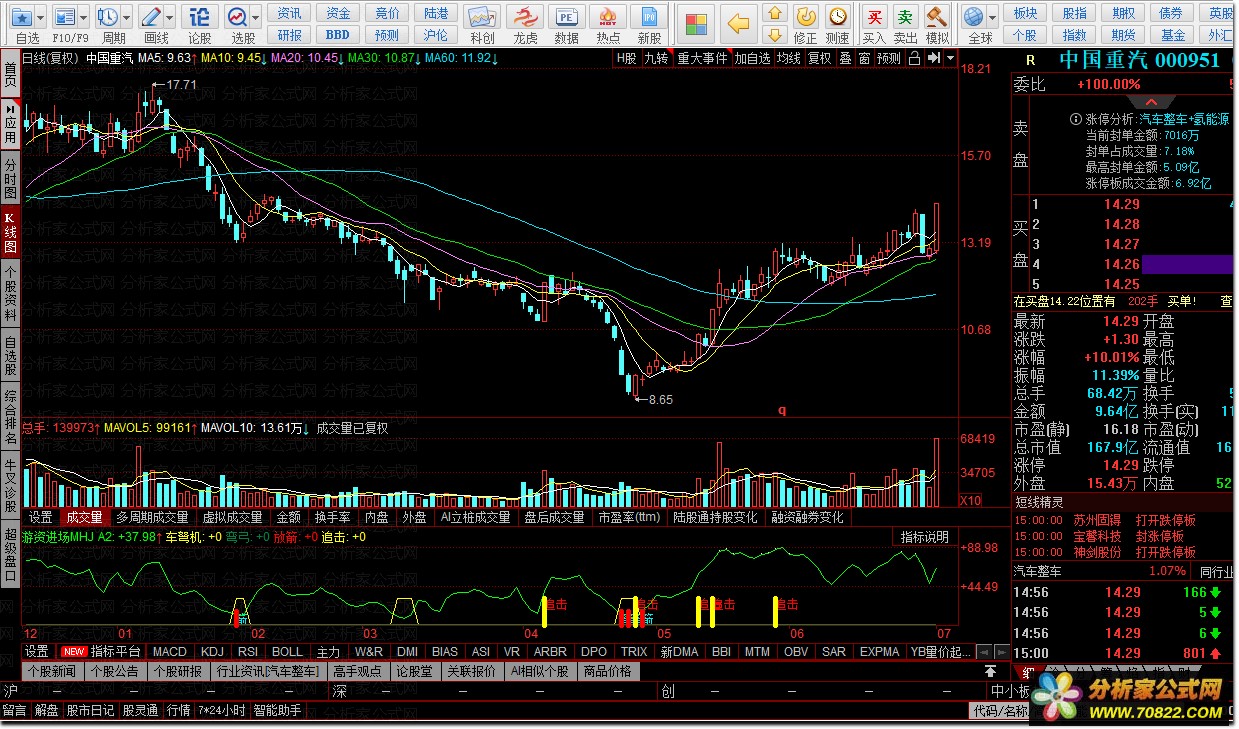Click the 板块 sector button
The image size is (1239, 729).
(x=1025, y=13)
